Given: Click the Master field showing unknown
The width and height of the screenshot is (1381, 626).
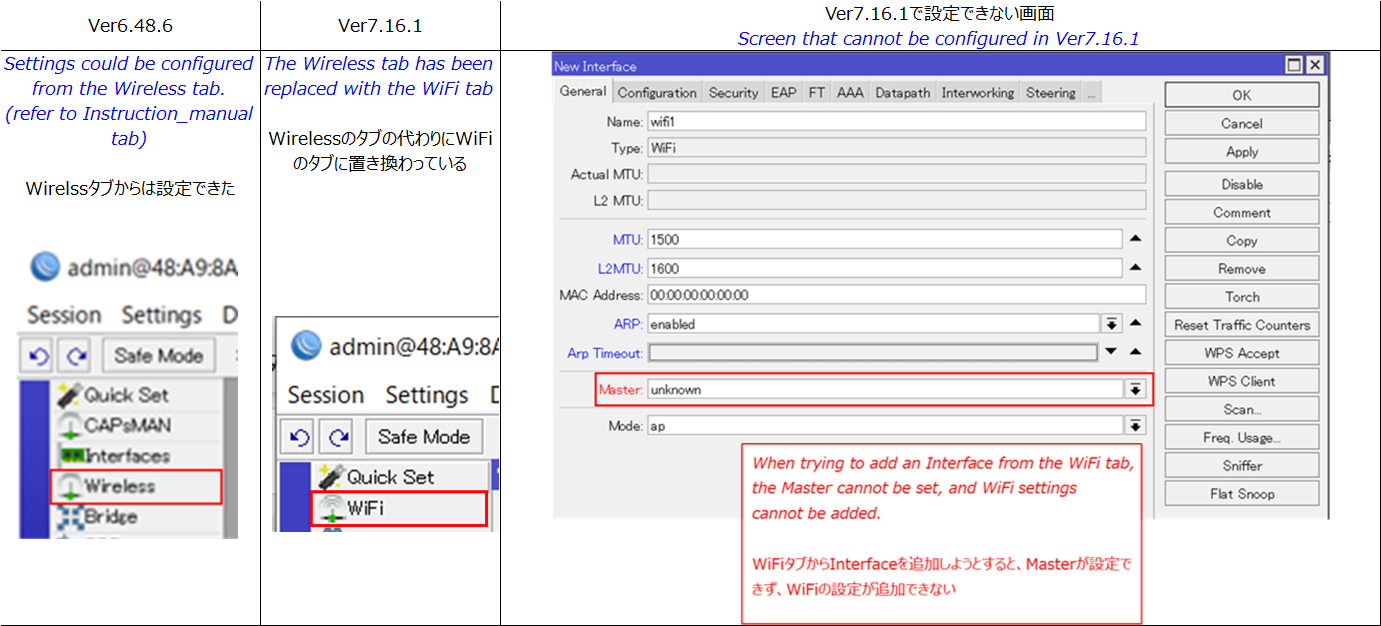Looking at the screenshot, I should 885,390.
